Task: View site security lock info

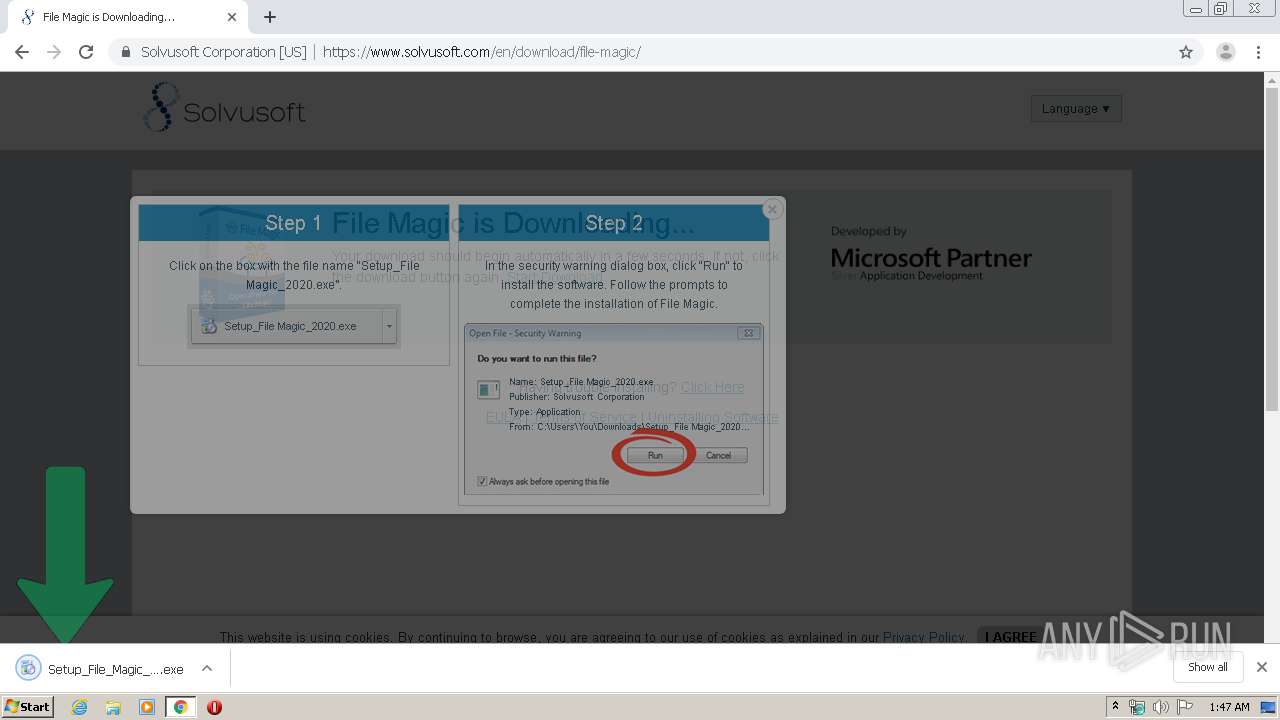Action: point(126,52)
